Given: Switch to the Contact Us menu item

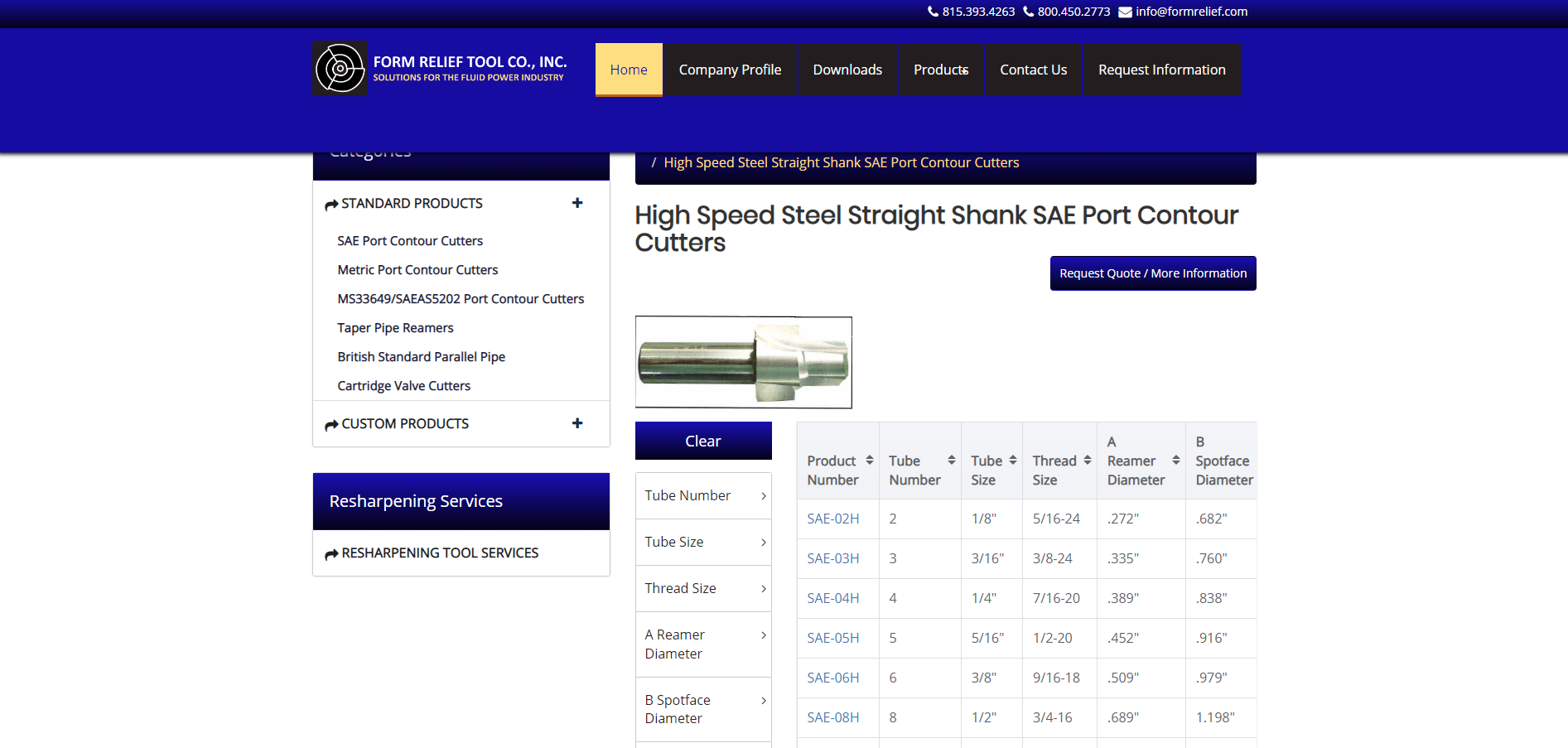Looking at the screenshot, I should [1033, 70].
